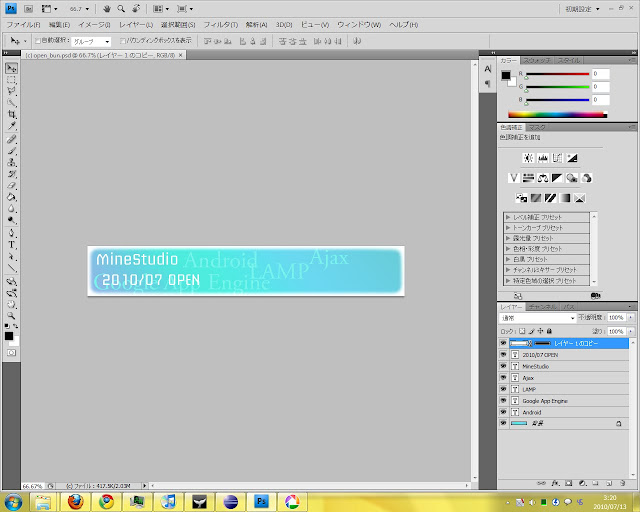Open the layer blend mode dropdown 通常

(538, 318)
